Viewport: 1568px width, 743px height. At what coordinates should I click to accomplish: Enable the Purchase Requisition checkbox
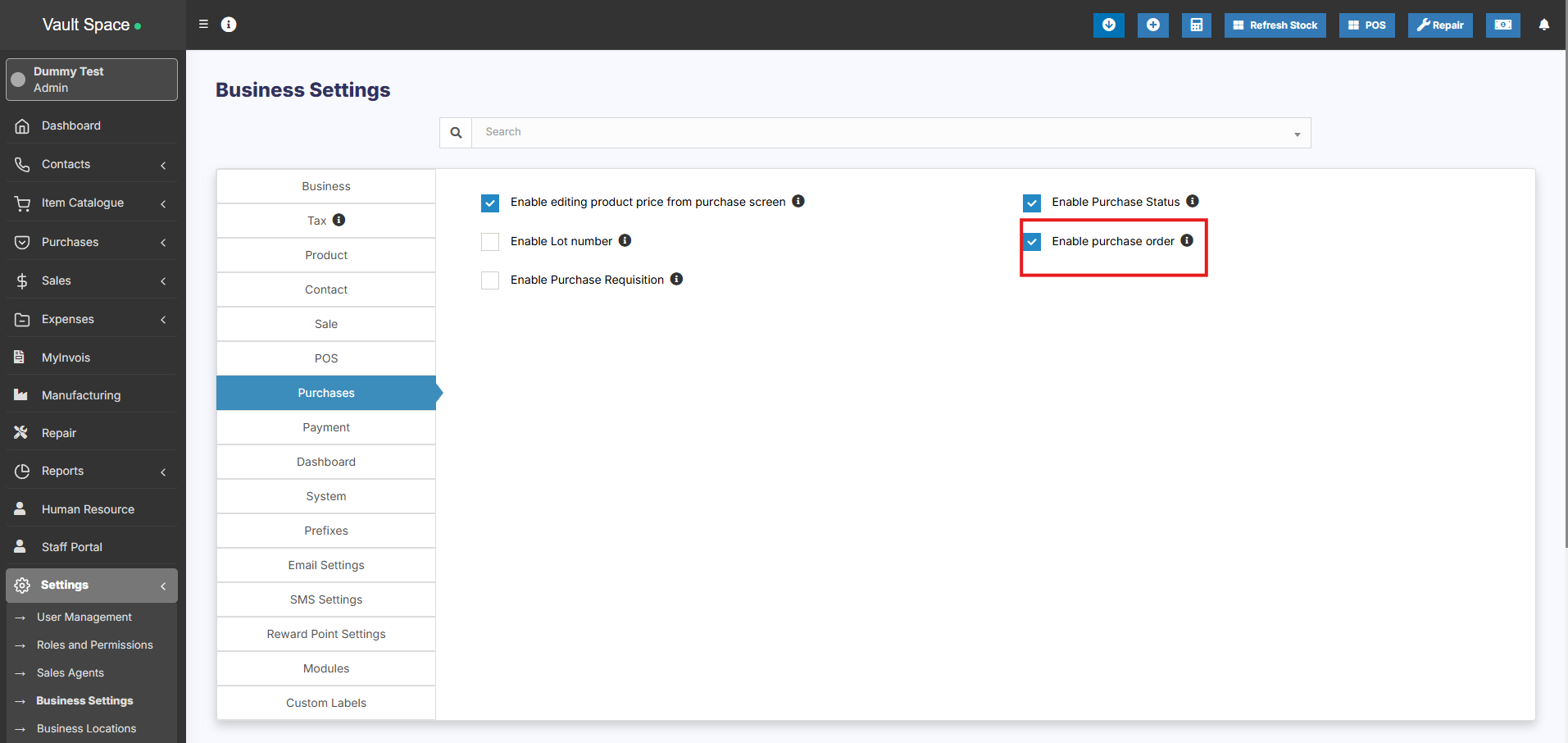(490, 280)
